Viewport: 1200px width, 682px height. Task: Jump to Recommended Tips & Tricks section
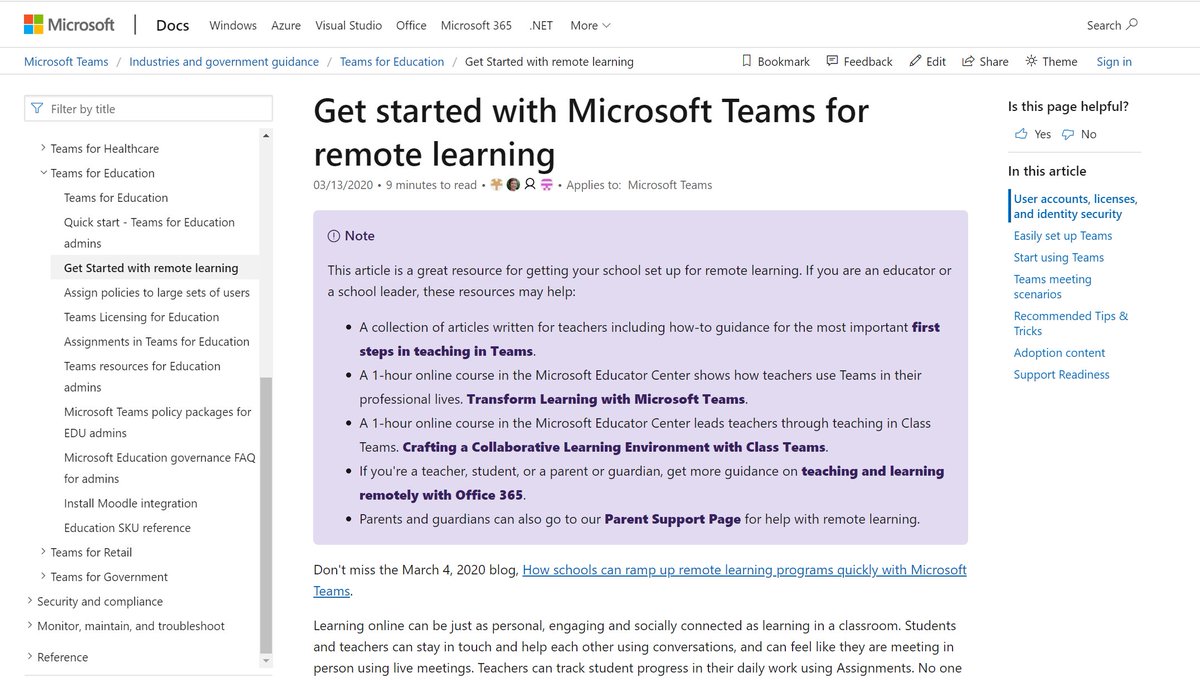tap(1071, 323)
